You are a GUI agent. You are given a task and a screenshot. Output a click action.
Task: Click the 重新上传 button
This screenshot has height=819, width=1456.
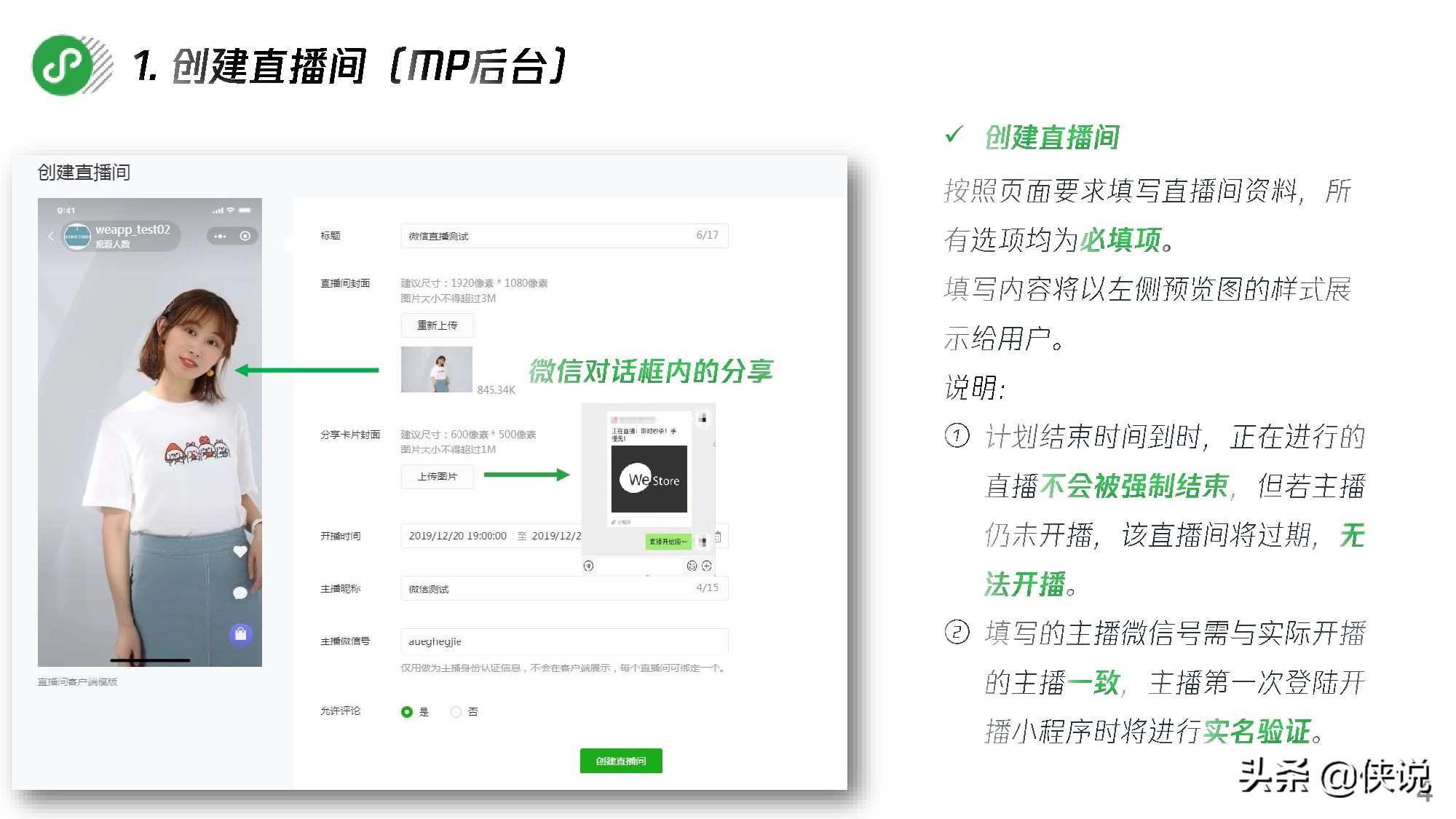438,325
